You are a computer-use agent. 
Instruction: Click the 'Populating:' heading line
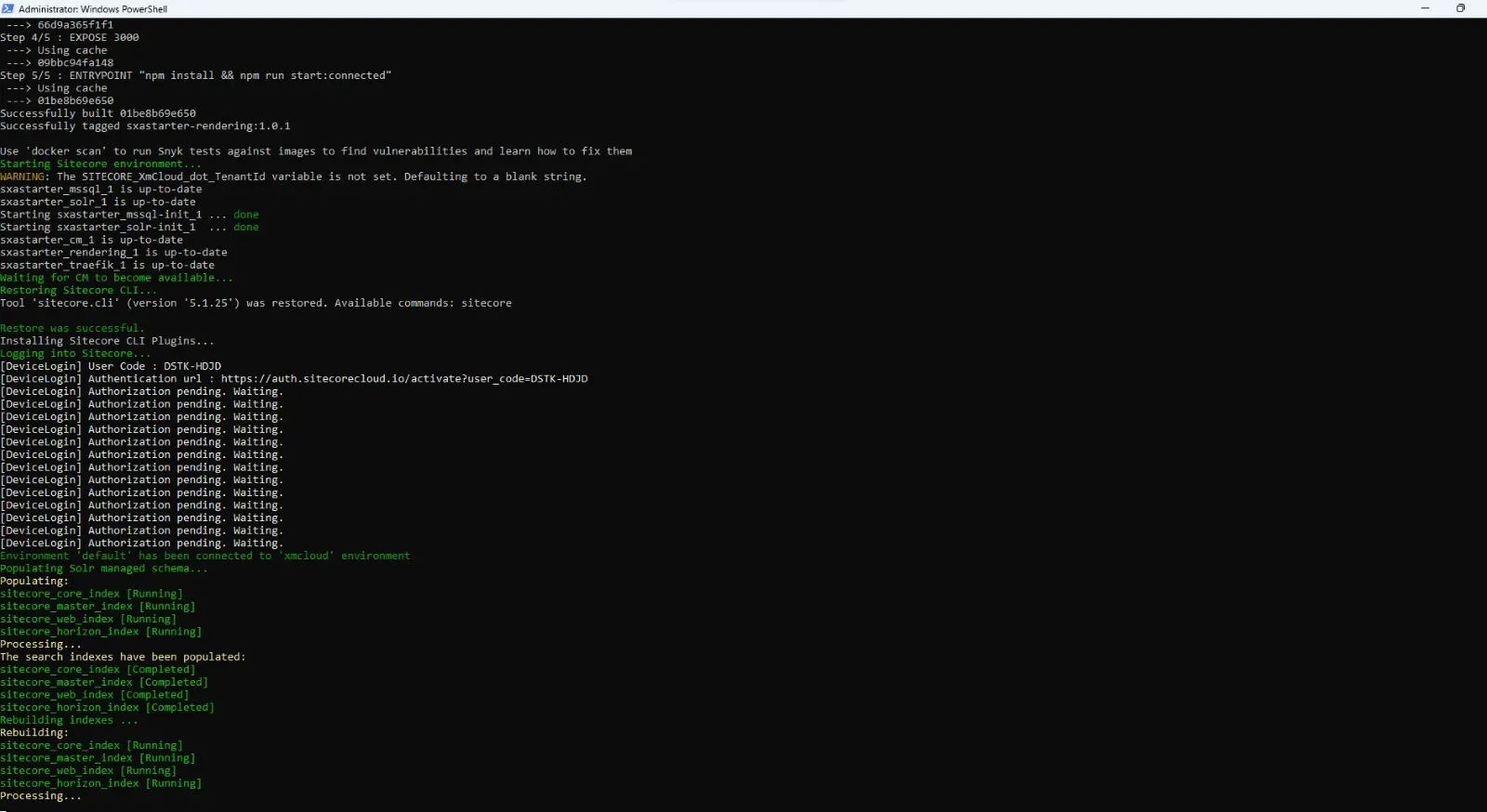(34, 581)
